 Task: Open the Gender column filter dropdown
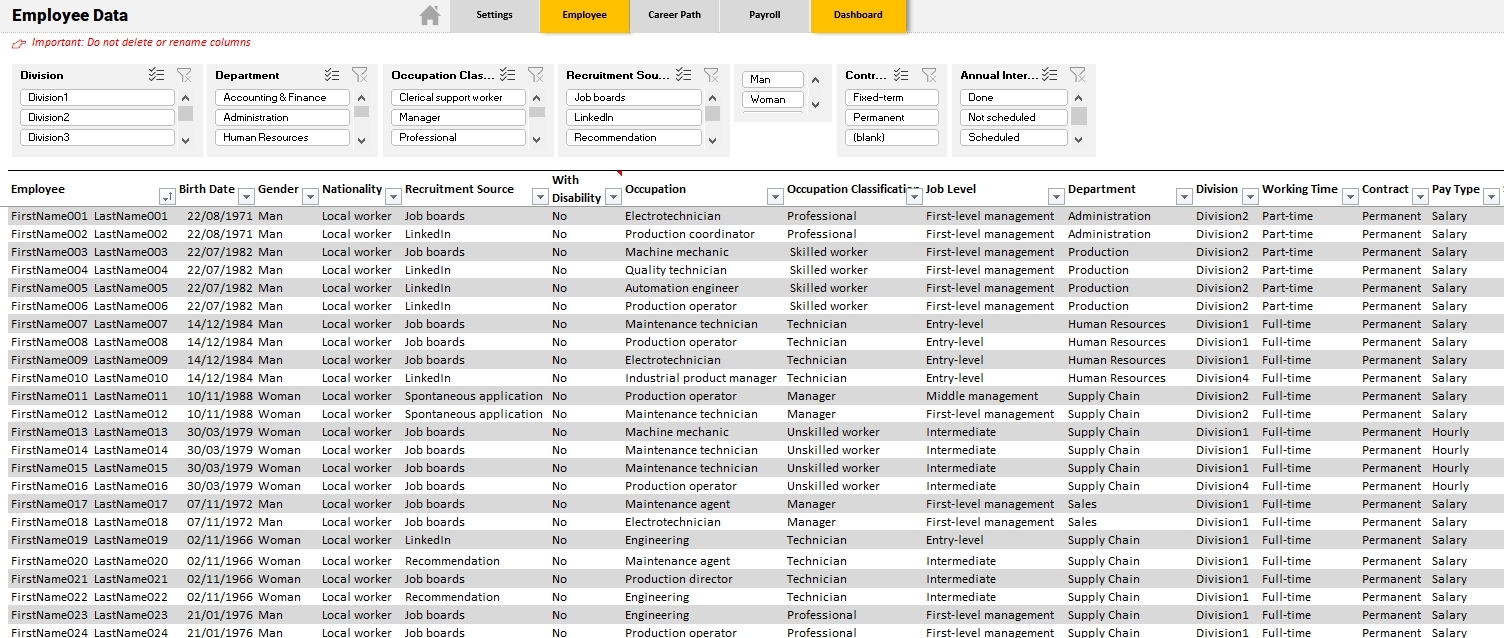point(310,197)
